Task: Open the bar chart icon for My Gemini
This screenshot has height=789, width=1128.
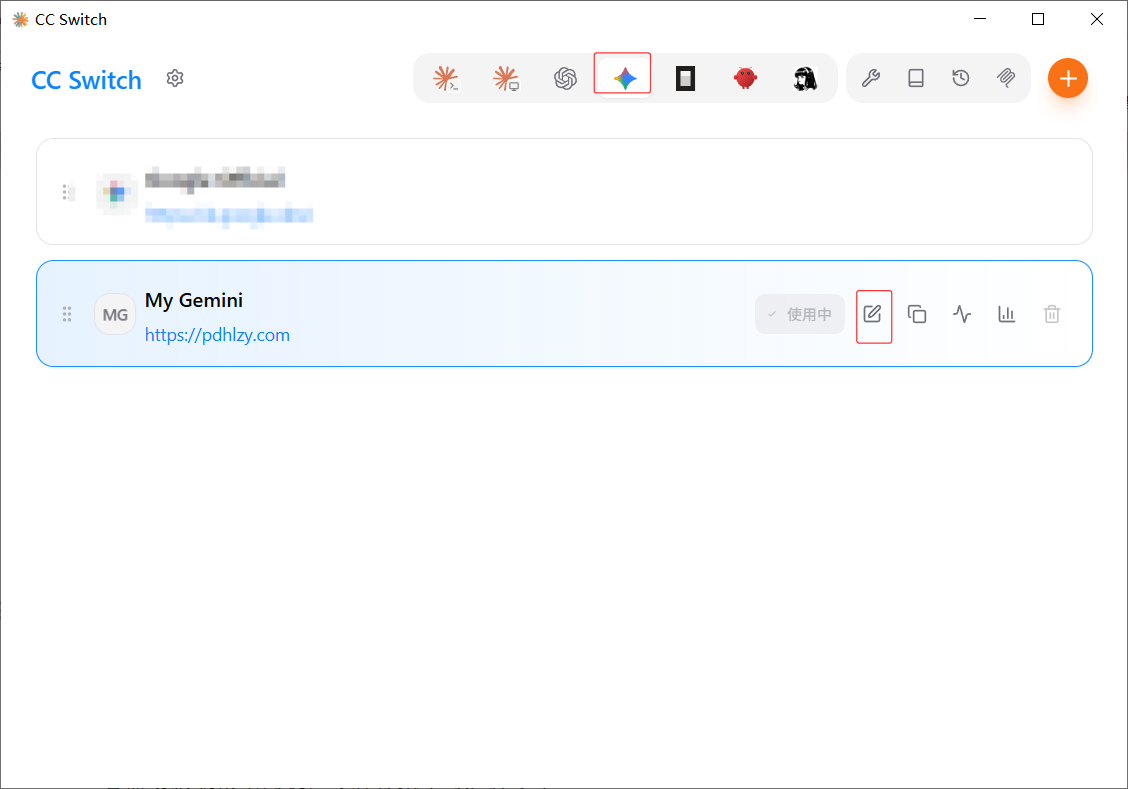Action: tap(1006, 314)
